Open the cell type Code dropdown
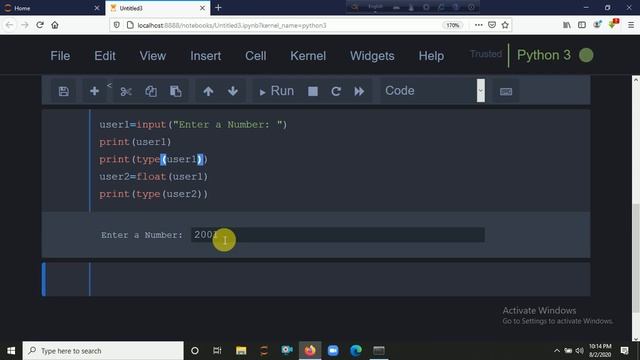This screenshot has width=640, height=360. (433, 91)
